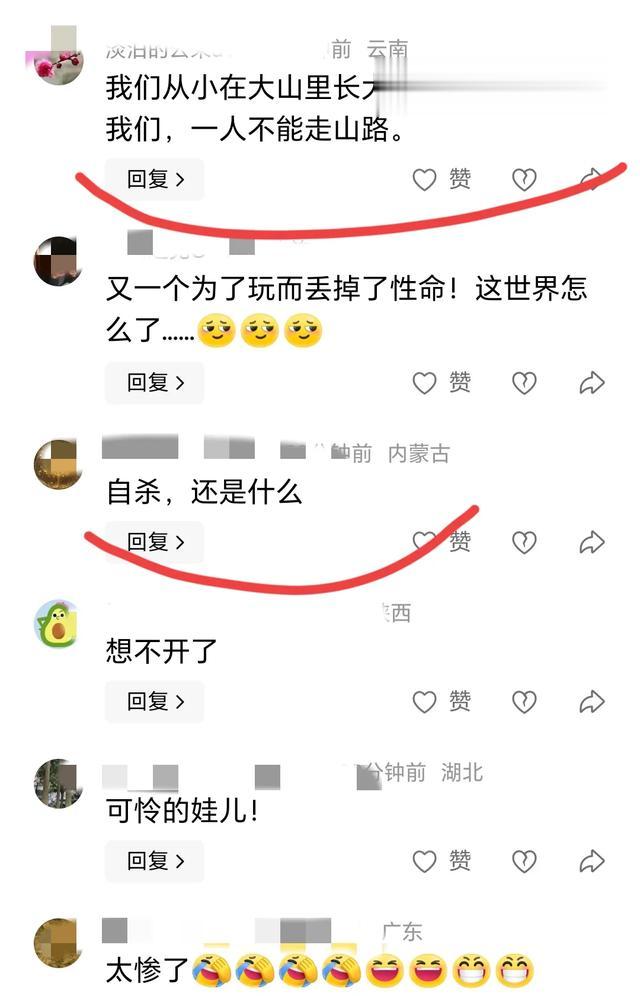This screenshot has height=996, width=640.
Task: Share the comment "自杀，还是什么"
Action: click(x=592, y=542)
